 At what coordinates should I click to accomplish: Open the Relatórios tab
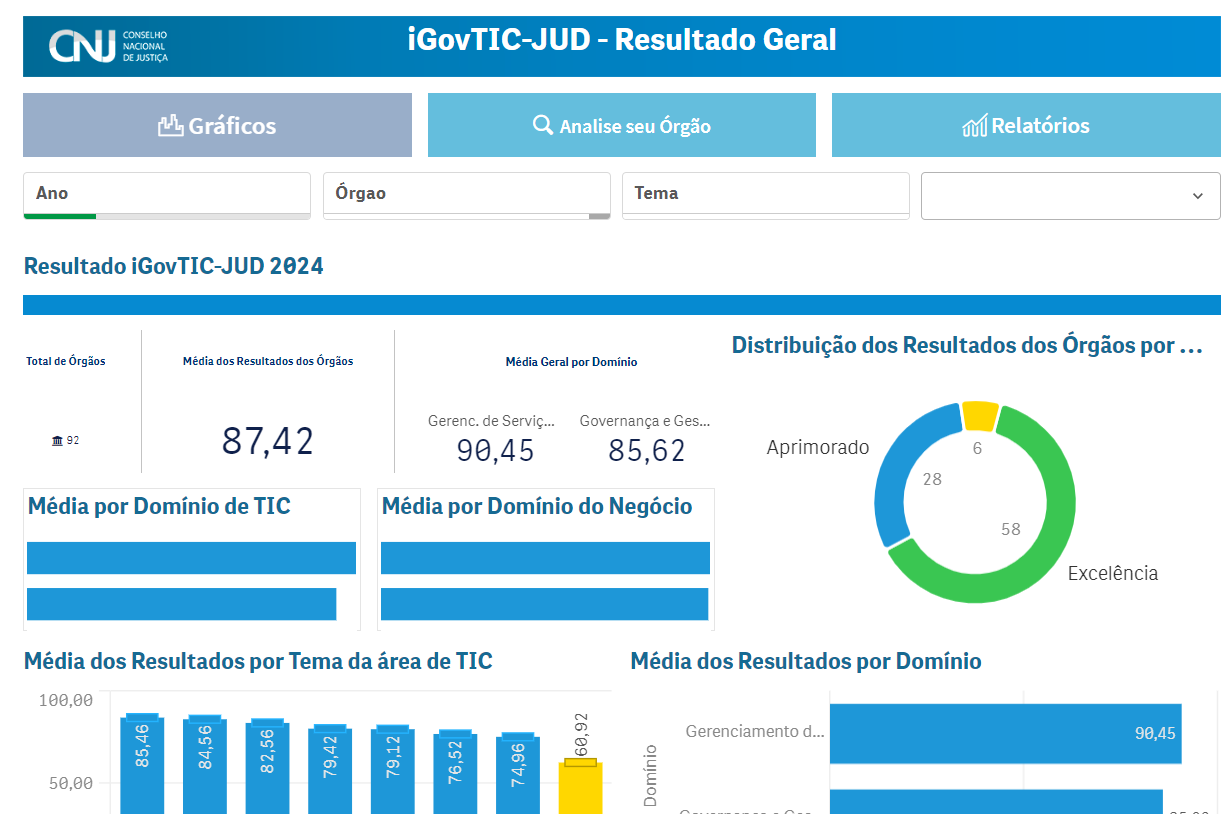point(1026,125)
